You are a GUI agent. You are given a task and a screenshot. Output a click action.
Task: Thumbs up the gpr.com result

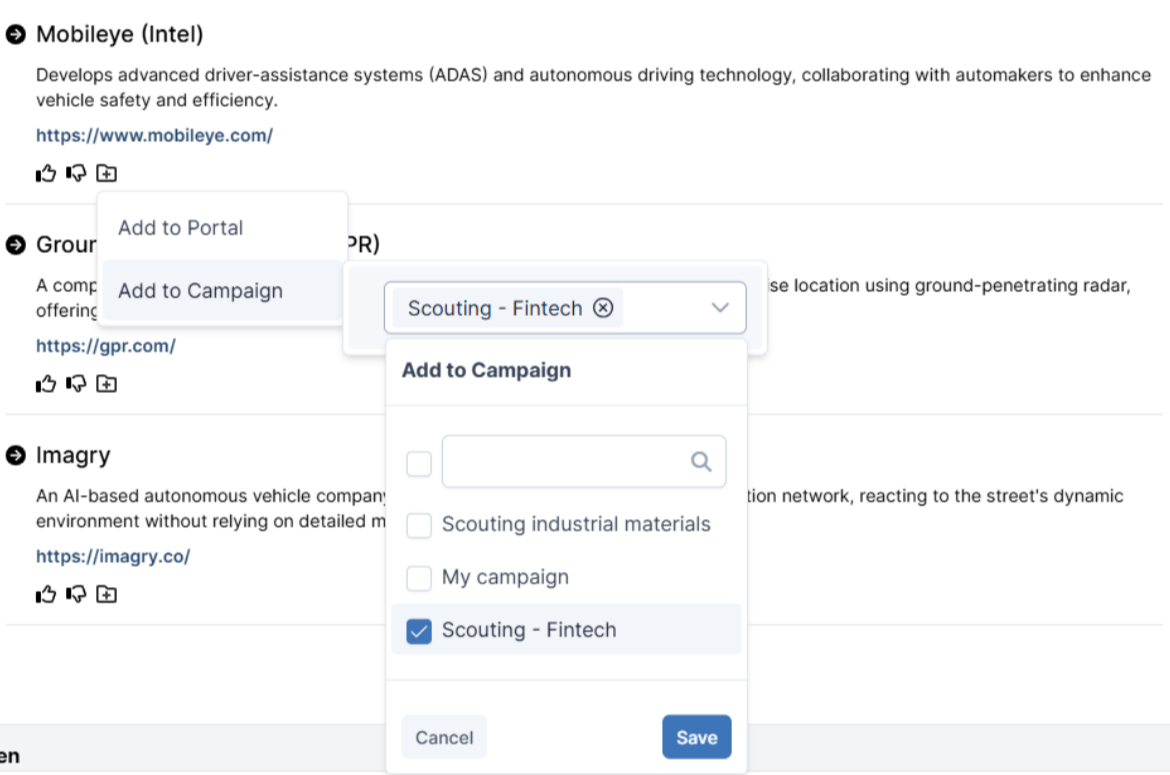click(46, 384)
